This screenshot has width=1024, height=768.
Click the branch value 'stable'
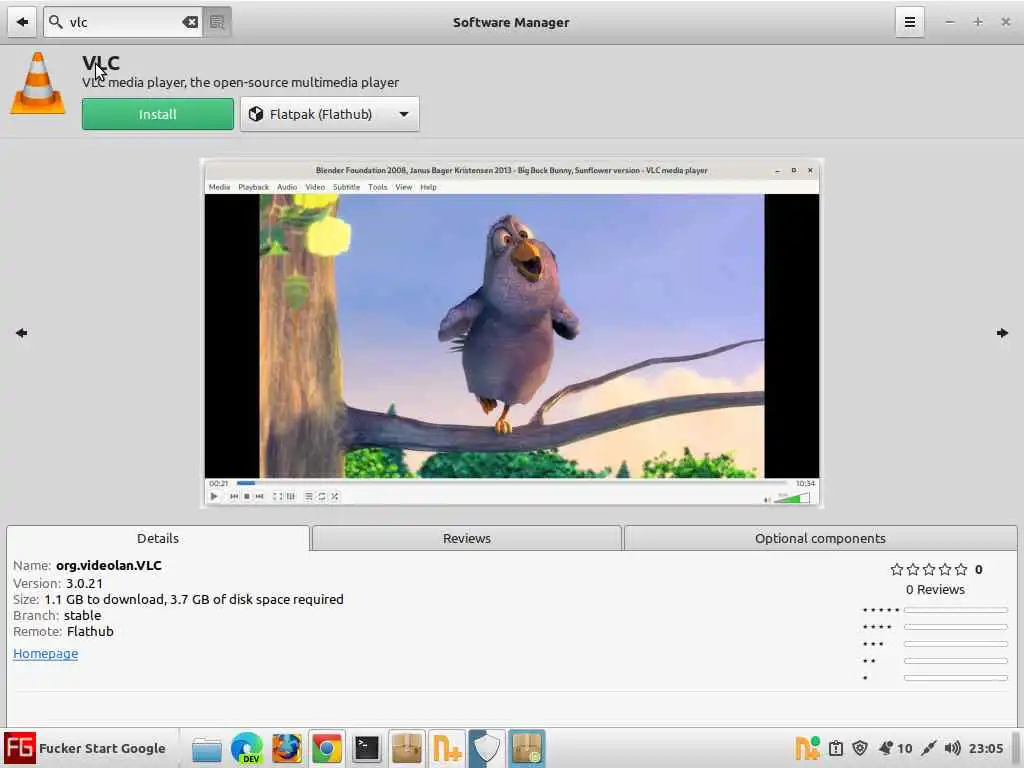tap(82, 616)
